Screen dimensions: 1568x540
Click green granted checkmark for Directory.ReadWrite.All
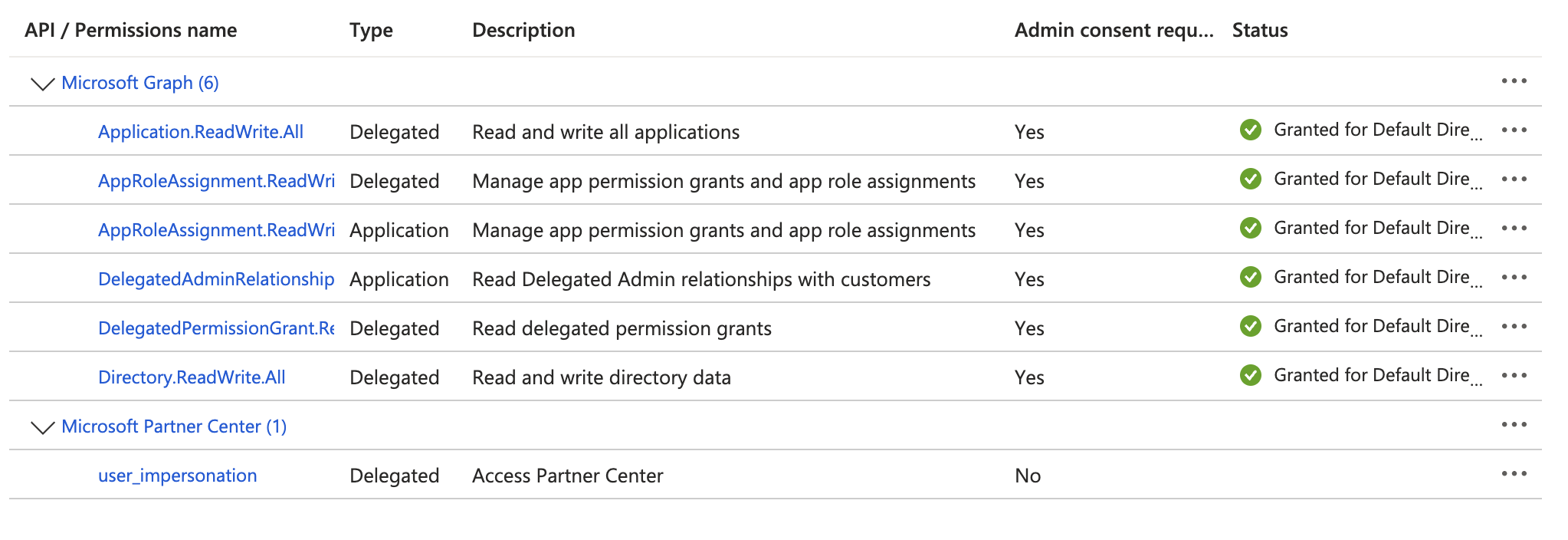[x=1250, y=375]
